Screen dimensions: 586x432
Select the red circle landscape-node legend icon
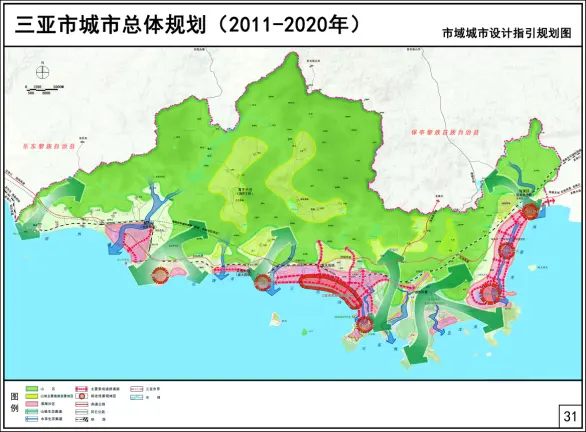[81, 396]
